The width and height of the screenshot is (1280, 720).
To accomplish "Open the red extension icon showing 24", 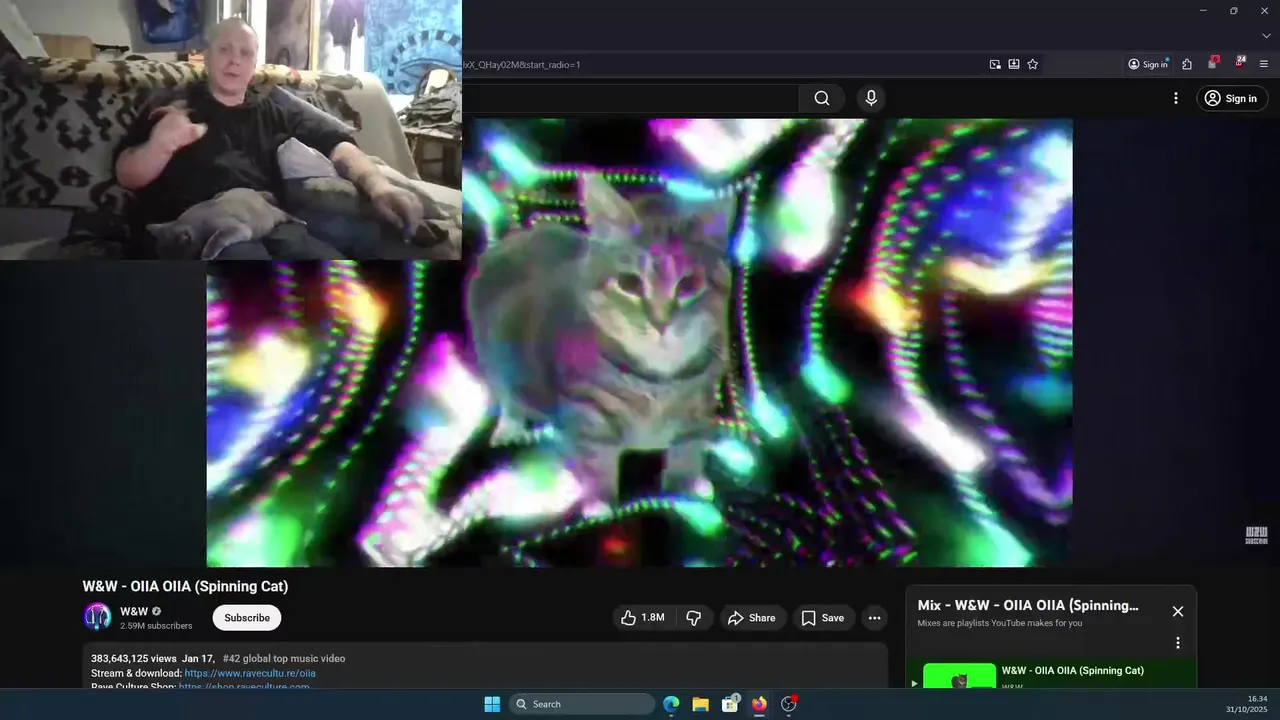I will (x=1240, y=63).
